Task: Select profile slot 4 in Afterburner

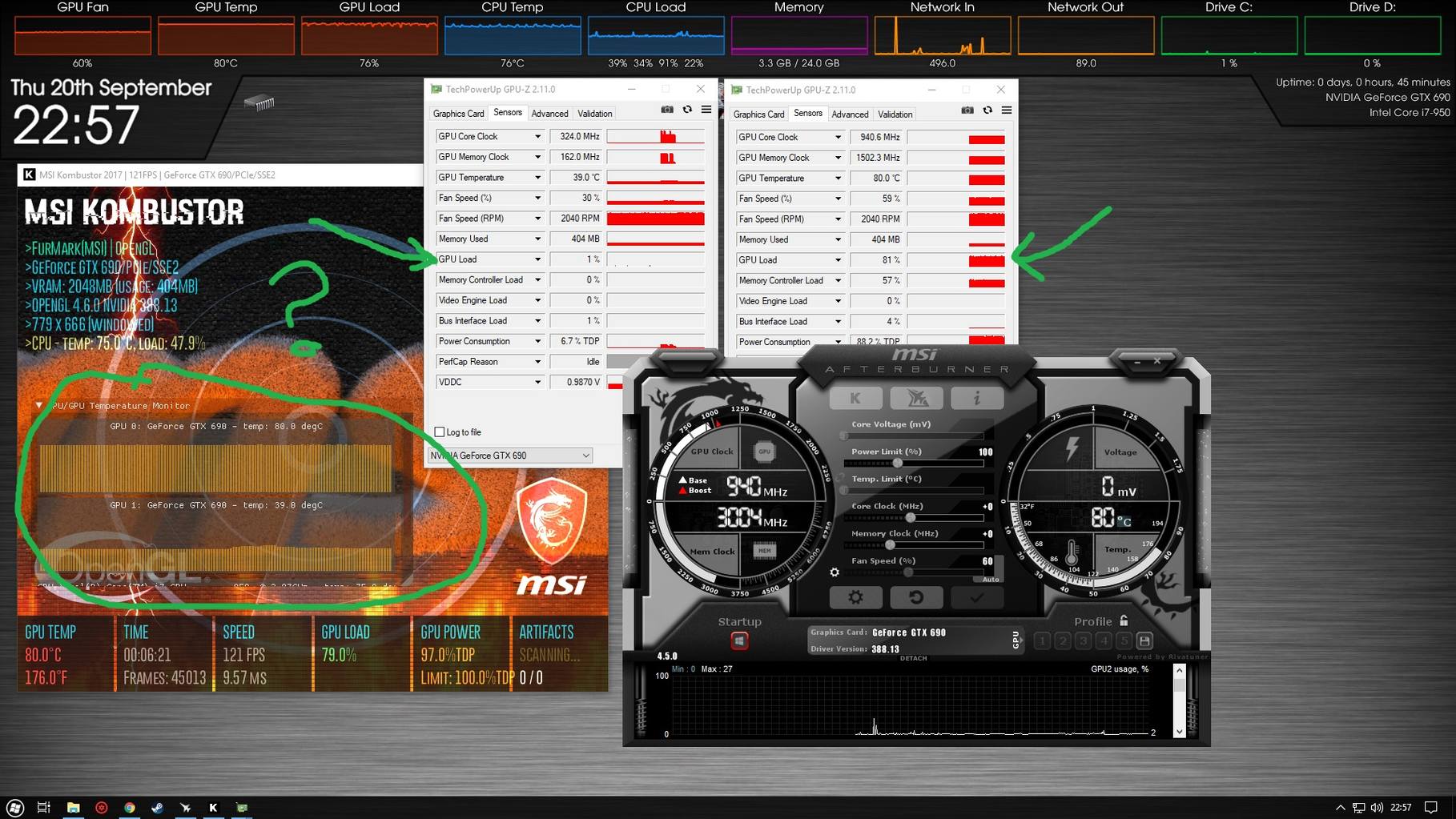Action: (x=1104, y=640)
